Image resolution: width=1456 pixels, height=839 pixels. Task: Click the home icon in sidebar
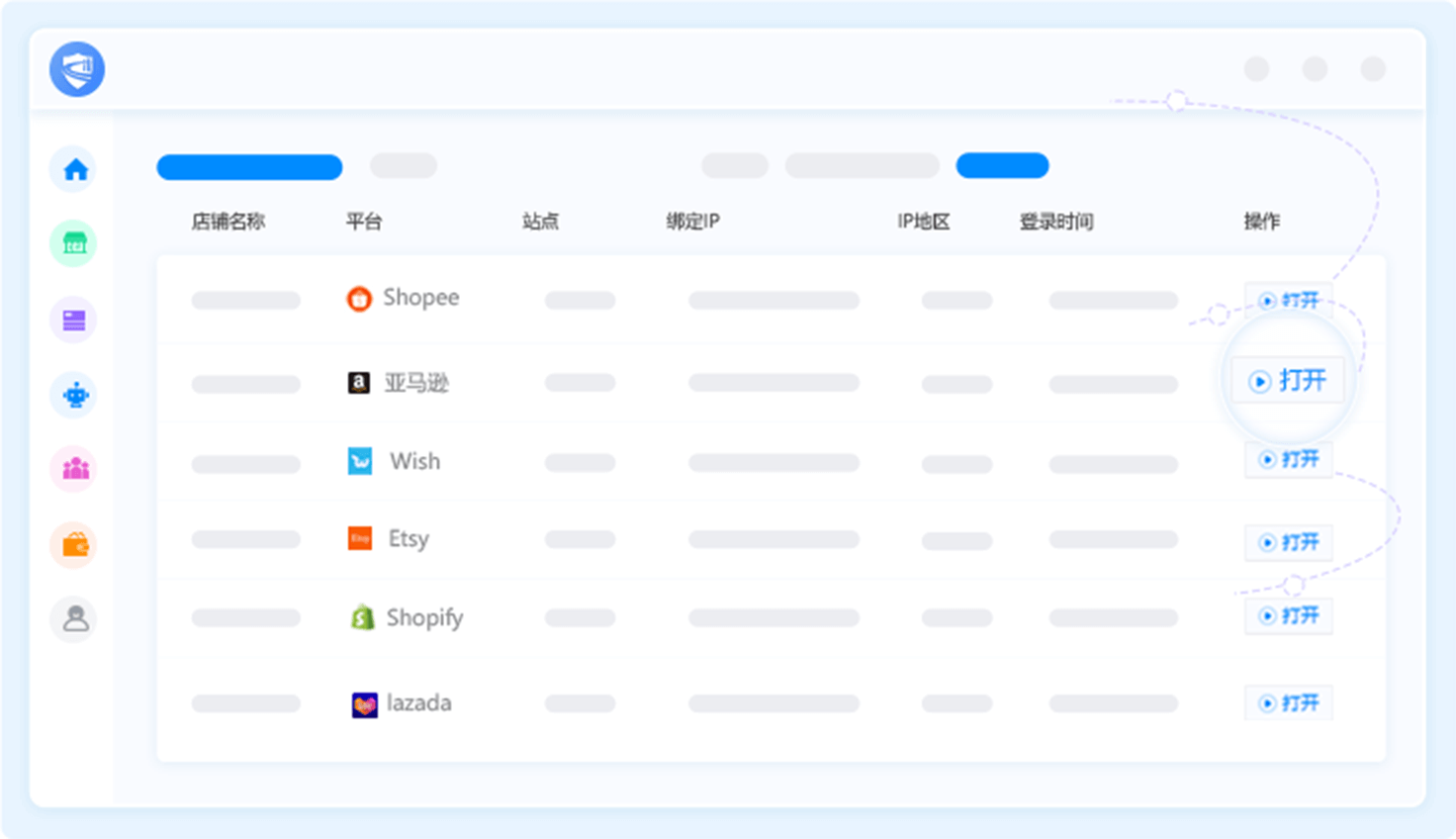pos(74,169)
